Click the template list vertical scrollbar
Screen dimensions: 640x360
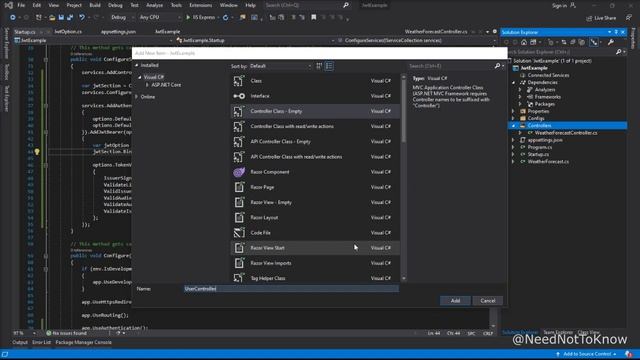click(404, 178)
